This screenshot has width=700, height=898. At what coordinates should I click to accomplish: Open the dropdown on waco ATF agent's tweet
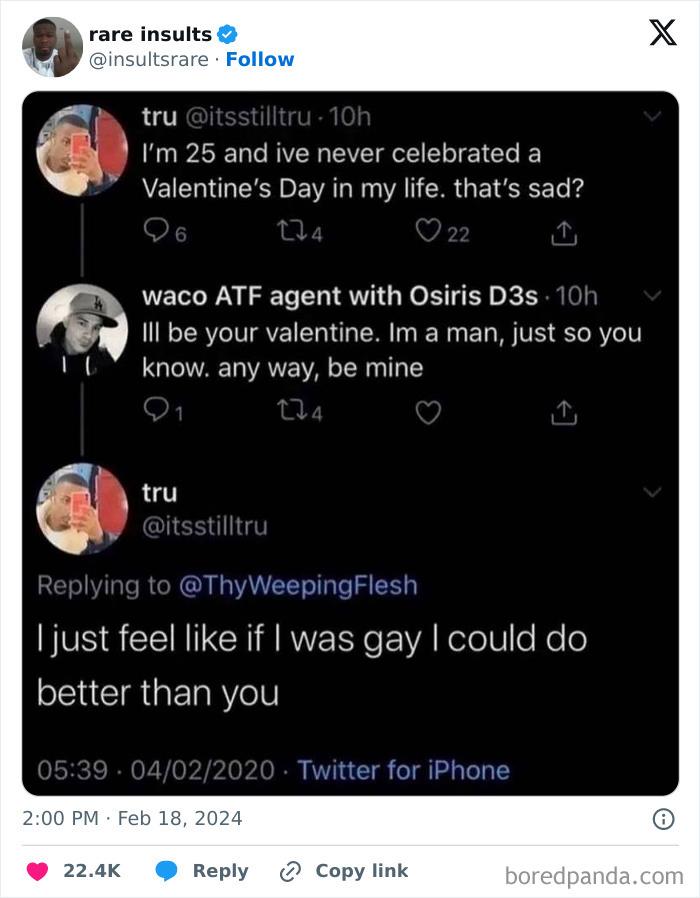point(652,295)
